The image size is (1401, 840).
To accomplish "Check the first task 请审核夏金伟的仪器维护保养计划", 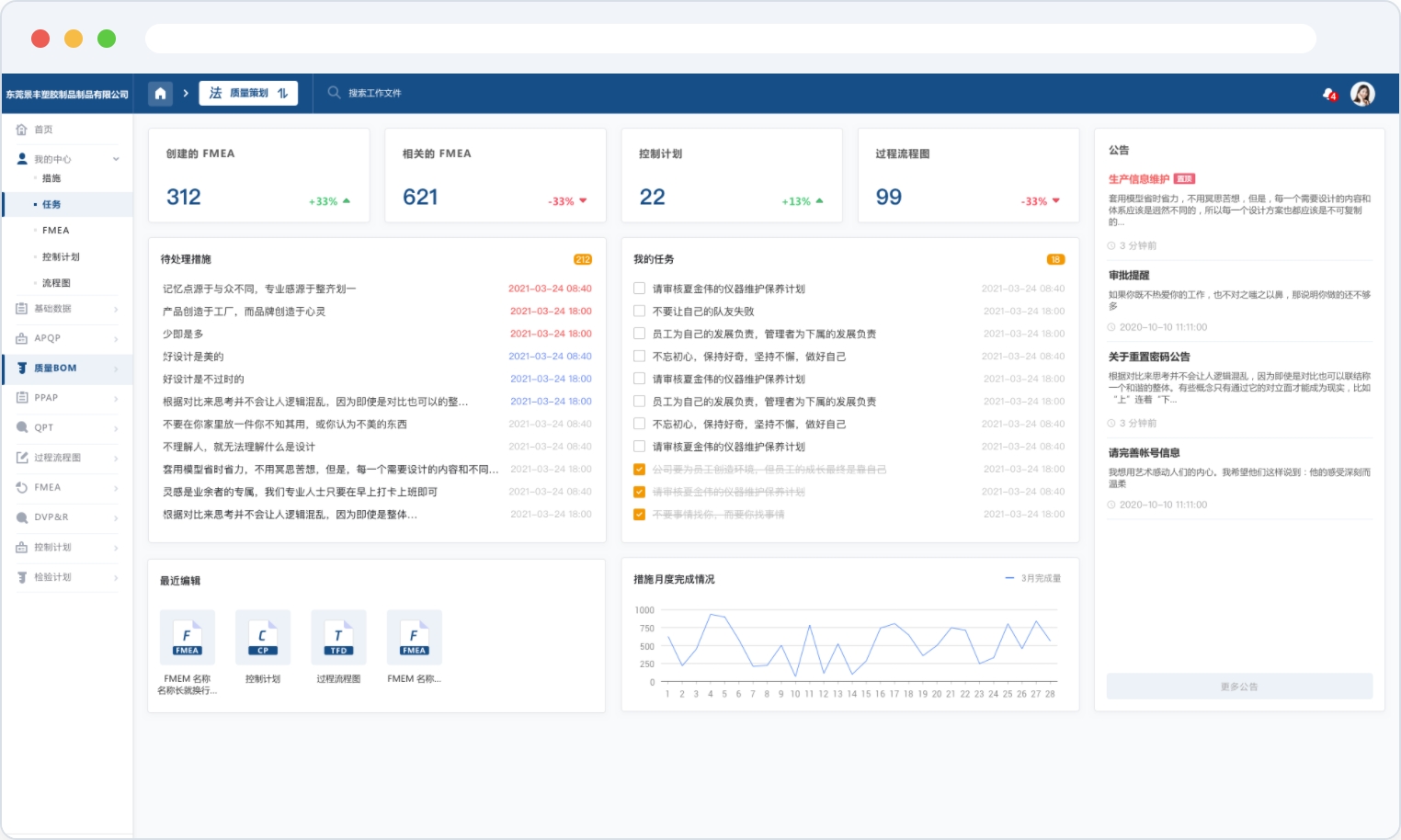I will [639, 288].
